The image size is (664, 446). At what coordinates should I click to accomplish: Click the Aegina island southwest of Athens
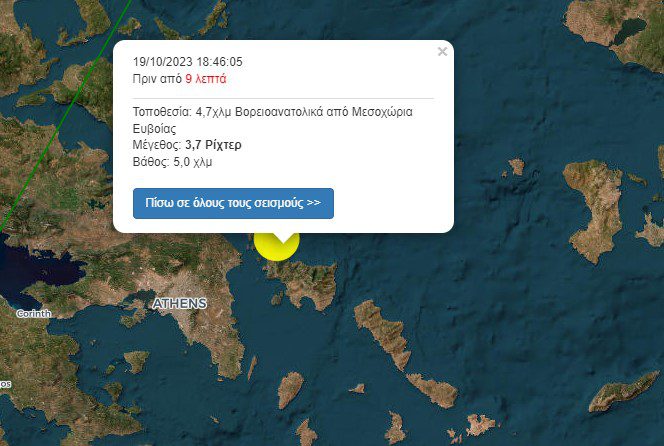[136, 361]
